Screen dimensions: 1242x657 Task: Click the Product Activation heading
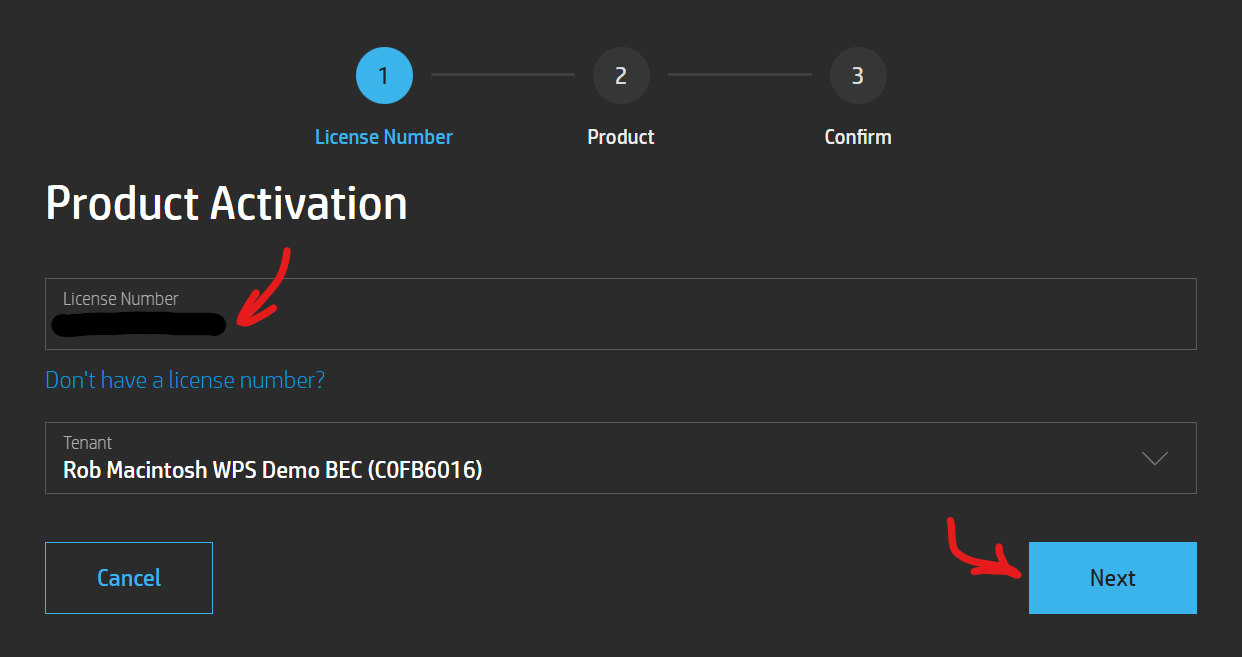click(x=227, y=203)
